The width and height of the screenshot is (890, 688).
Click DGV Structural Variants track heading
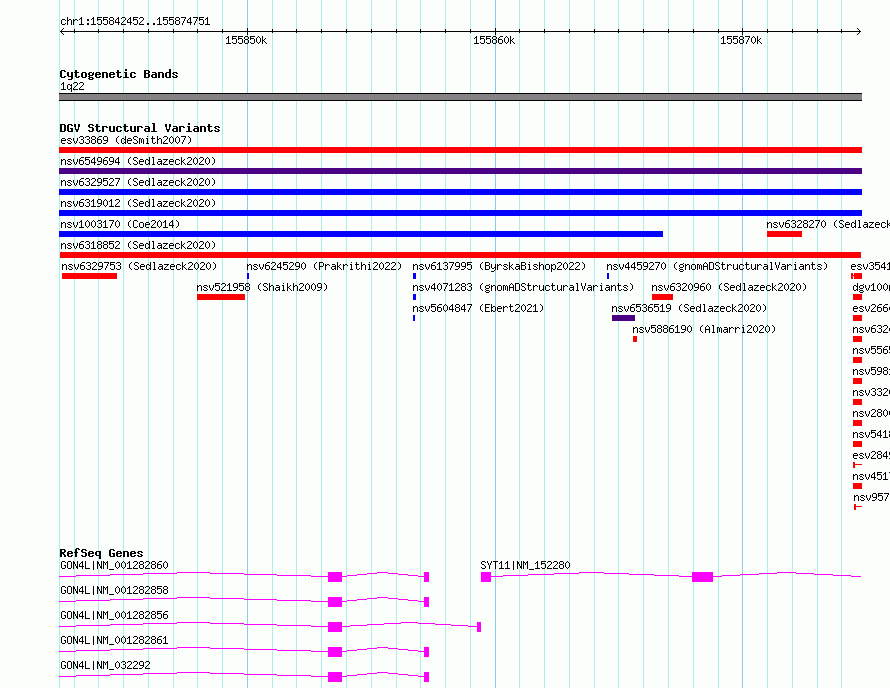140,128
